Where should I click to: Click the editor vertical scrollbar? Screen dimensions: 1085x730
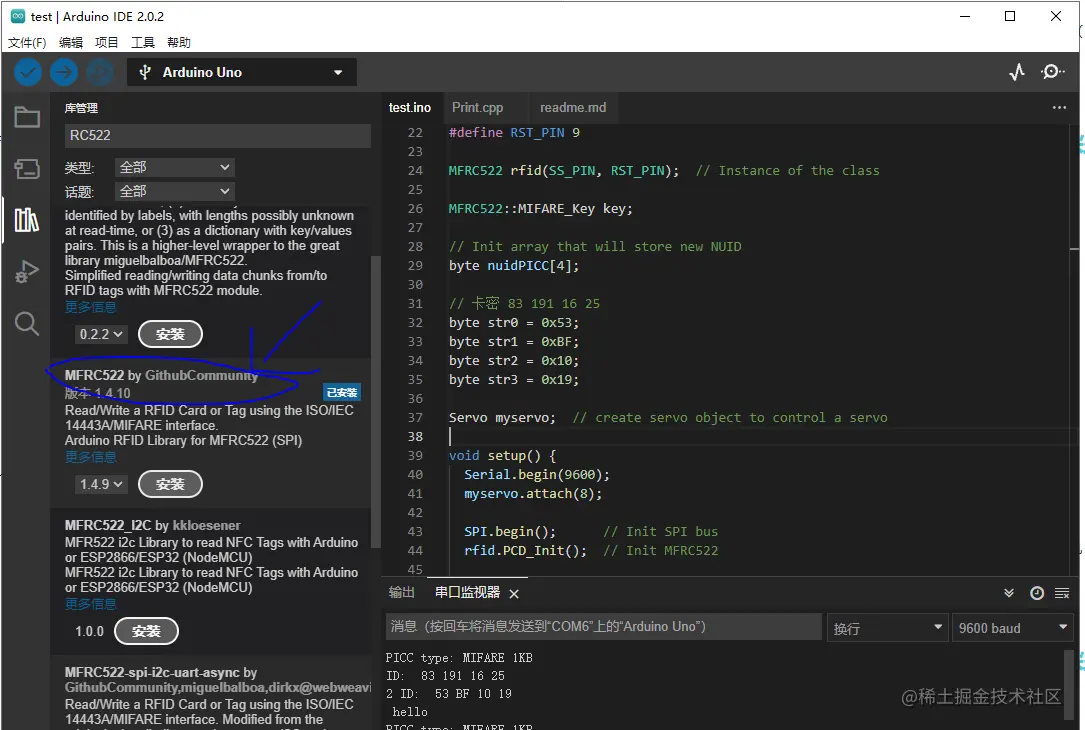(x=1073, y=350)
